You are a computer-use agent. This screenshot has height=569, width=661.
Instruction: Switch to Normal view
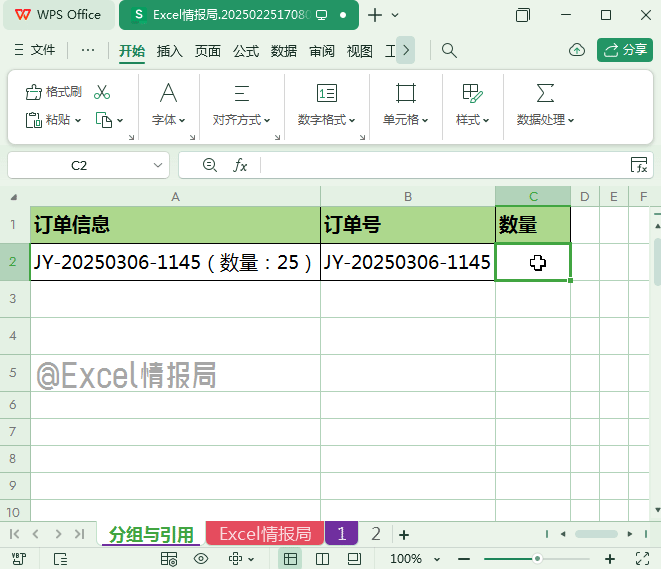(x=290, y=559)
